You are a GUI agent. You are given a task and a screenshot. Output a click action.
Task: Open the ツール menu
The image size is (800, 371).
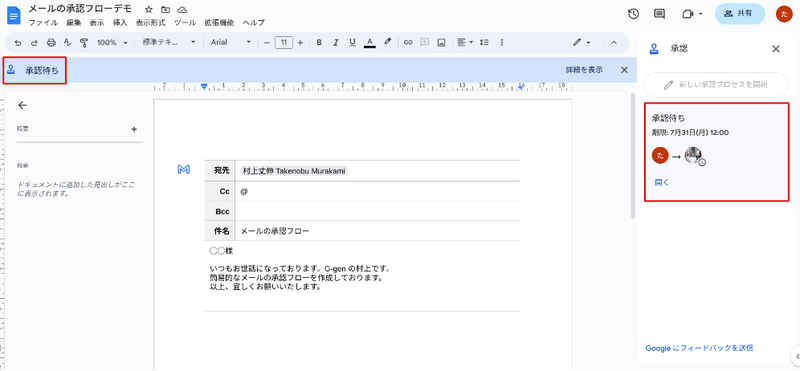[185, 22]
